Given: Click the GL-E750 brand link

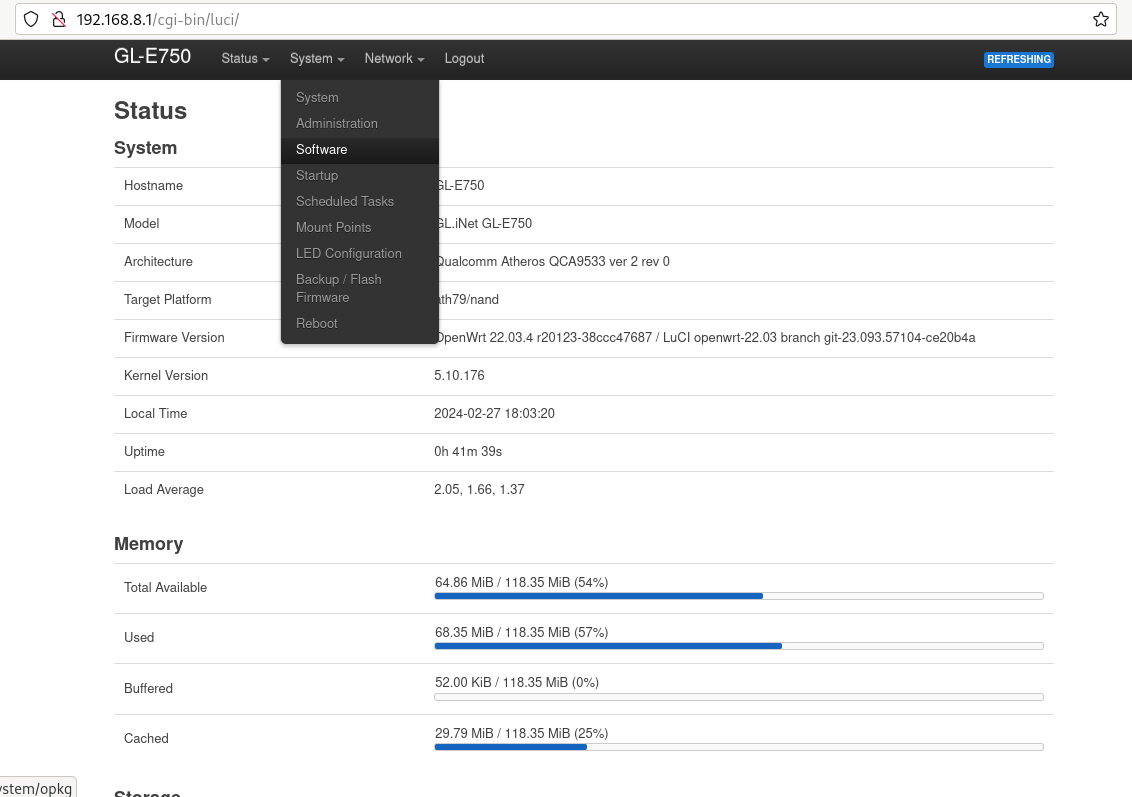Looking at the screenshot, I should 152,57.
